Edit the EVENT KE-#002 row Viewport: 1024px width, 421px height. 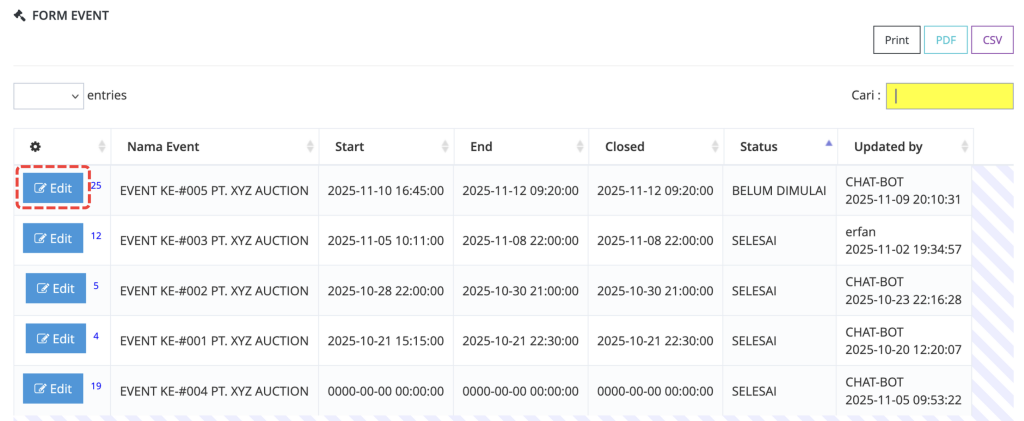point(56,288)
